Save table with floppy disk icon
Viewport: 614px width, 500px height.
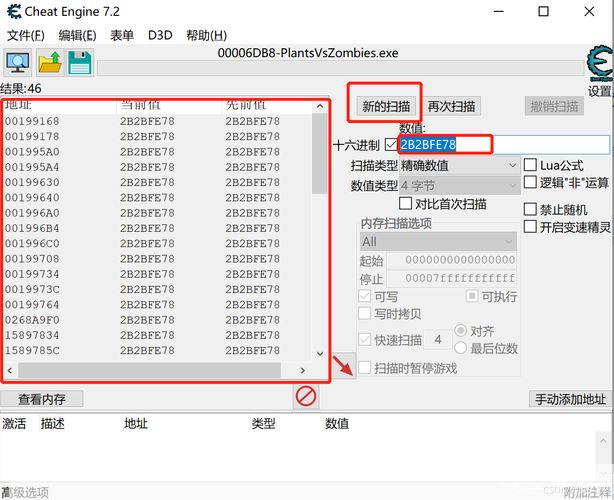(x=80, y=63)
